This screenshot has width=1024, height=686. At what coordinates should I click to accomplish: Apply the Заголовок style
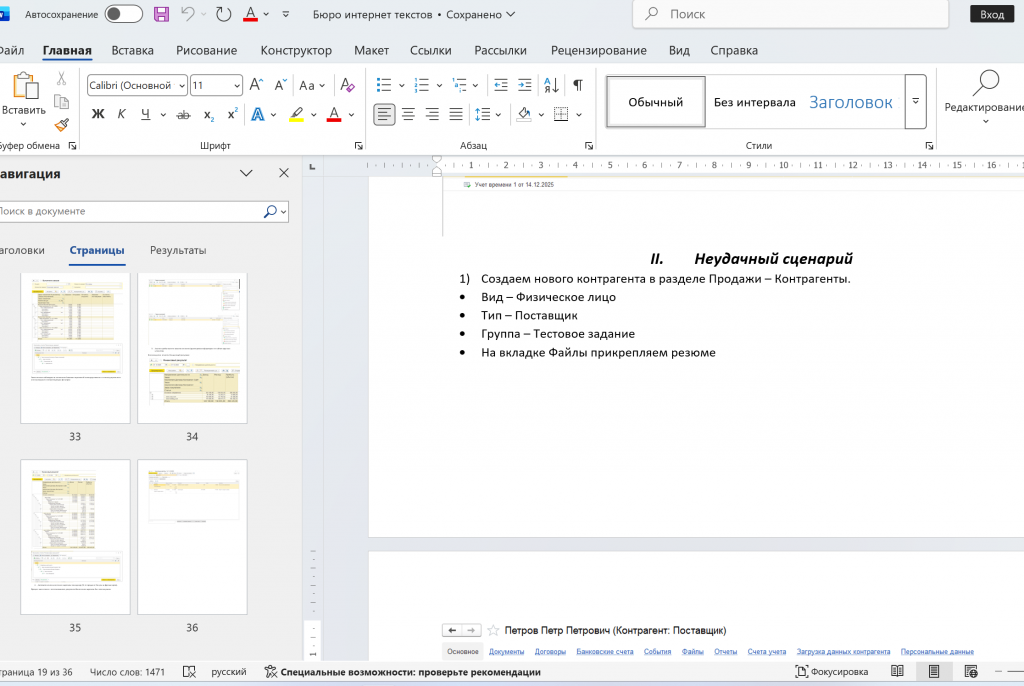point(850,101)
